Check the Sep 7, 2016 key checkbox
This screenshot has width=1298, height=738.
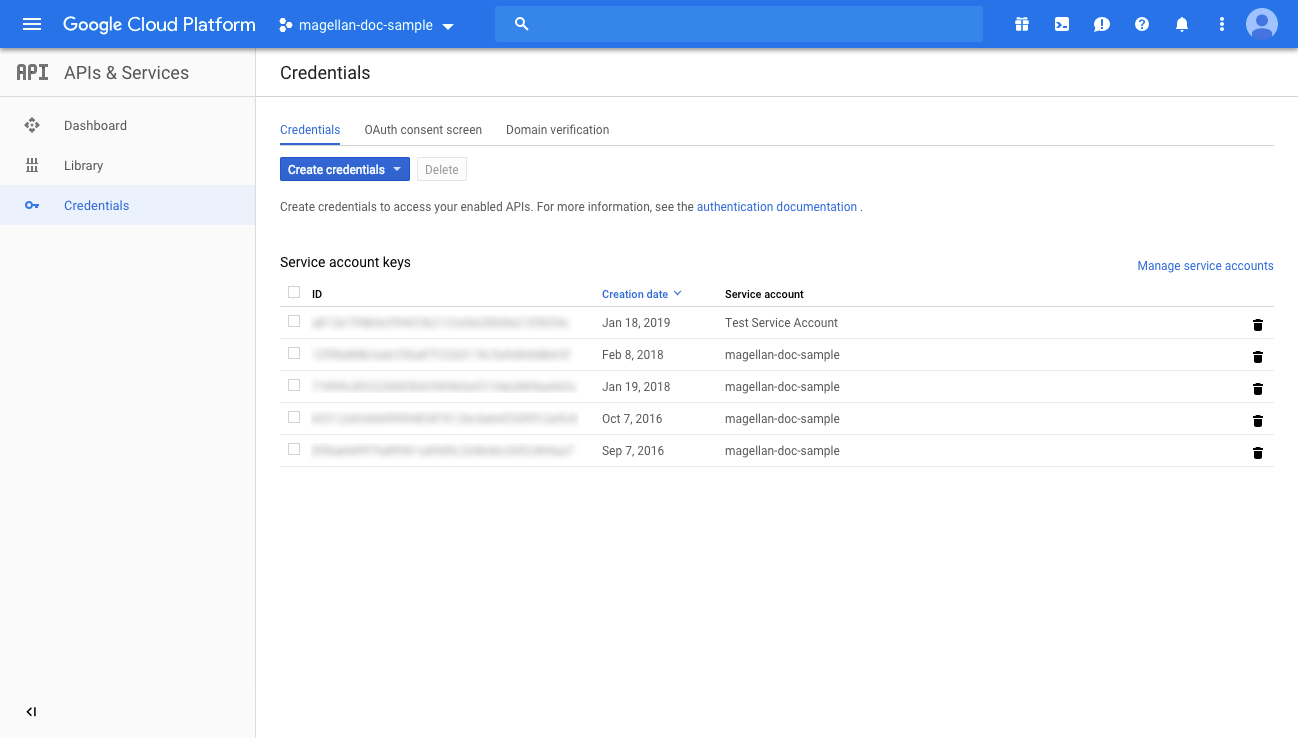click(294, 449)
